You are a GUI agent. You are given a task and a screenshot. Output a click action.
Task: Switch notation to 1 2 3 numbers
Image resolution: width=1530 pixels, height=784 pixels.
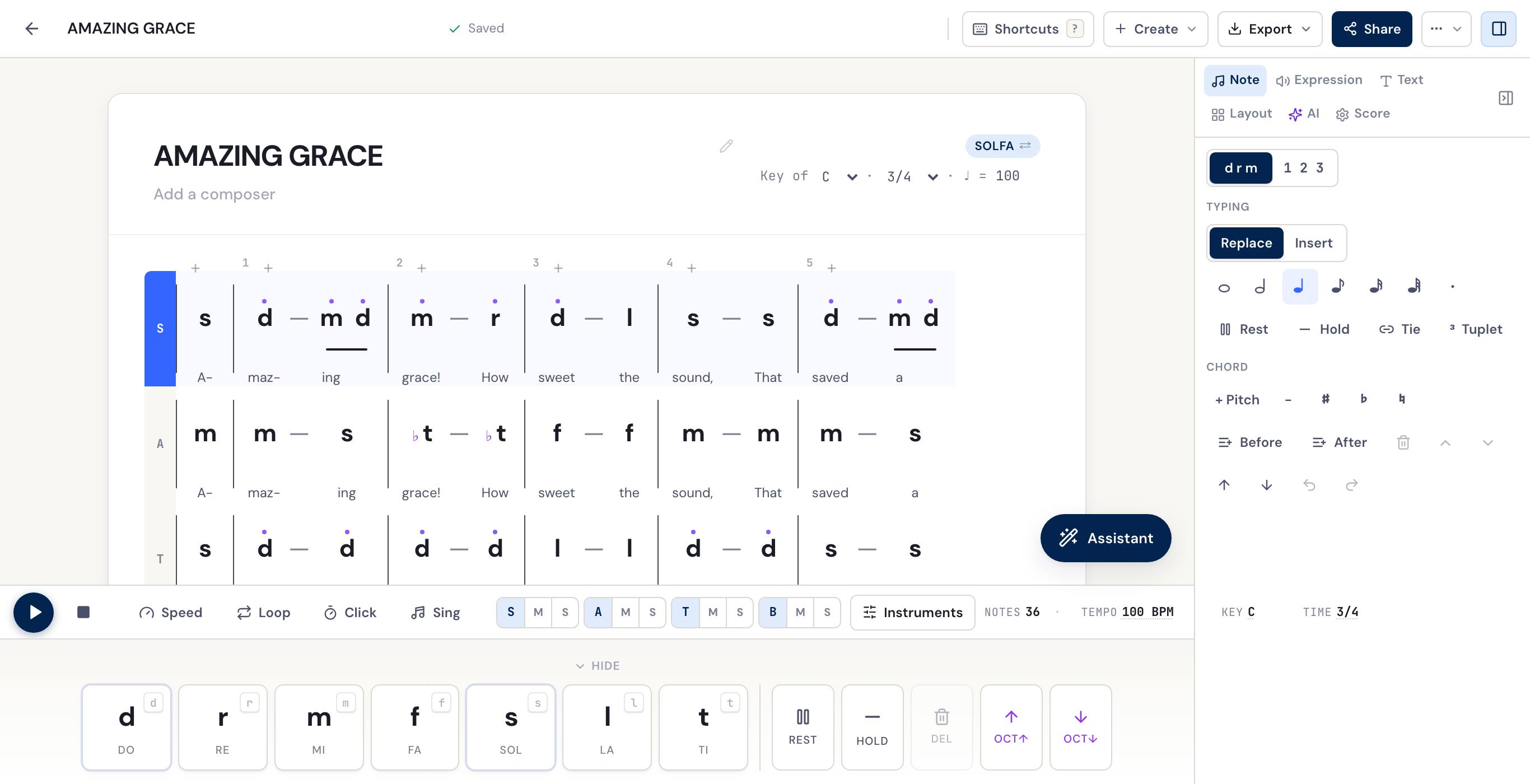click(1303, 168)
